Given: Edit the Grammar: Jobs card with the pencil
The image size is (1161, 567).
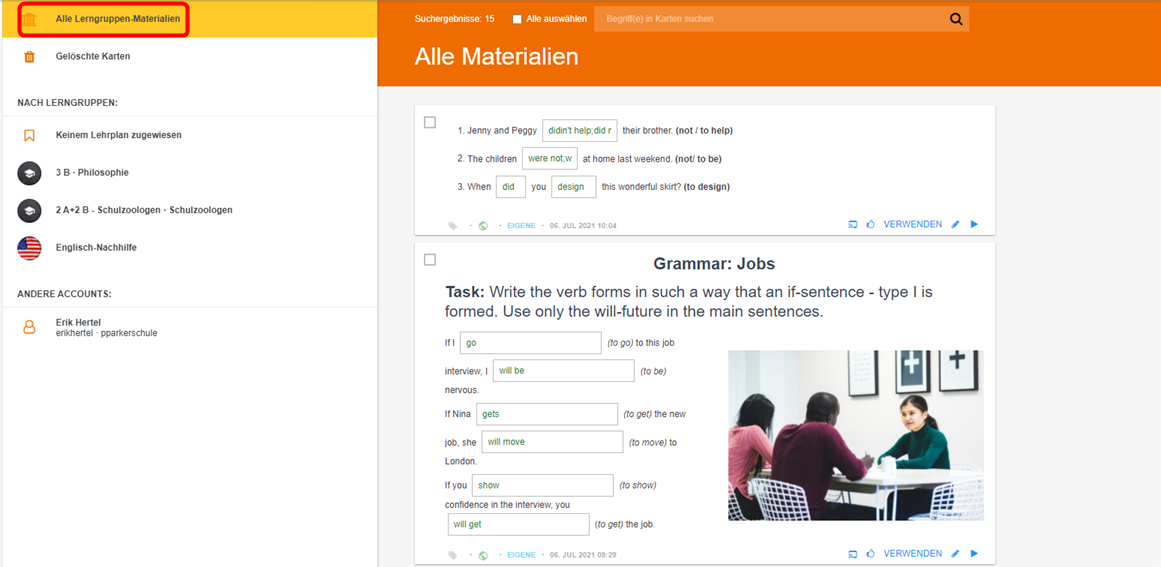Looking at the screenshot, I should pos(955,554).
